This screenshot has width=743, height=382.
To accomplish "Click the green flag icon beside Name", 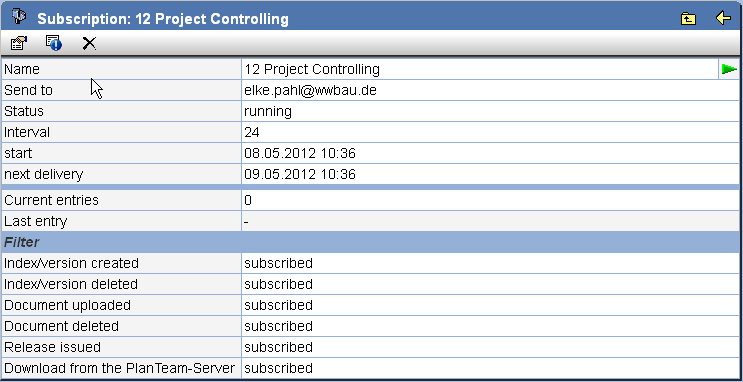I will [729, 70].
